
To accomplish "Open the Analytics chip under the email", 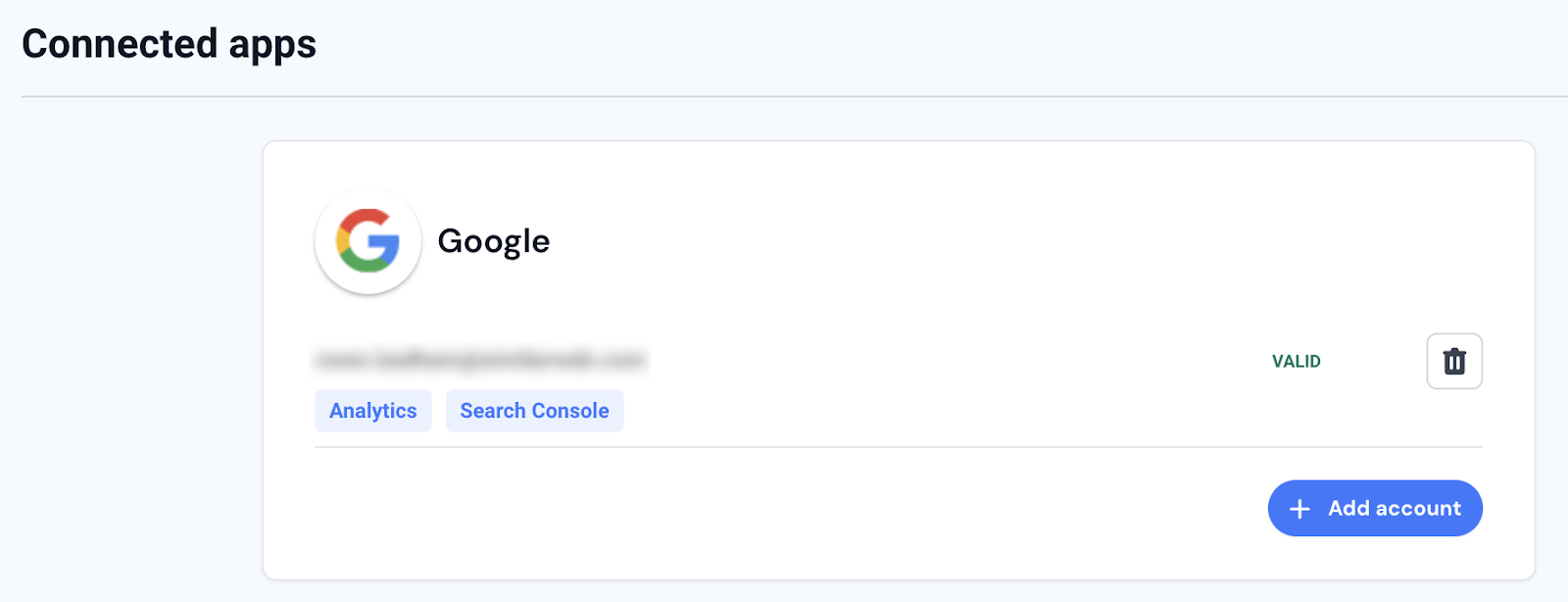I will [x=373, y=411].
